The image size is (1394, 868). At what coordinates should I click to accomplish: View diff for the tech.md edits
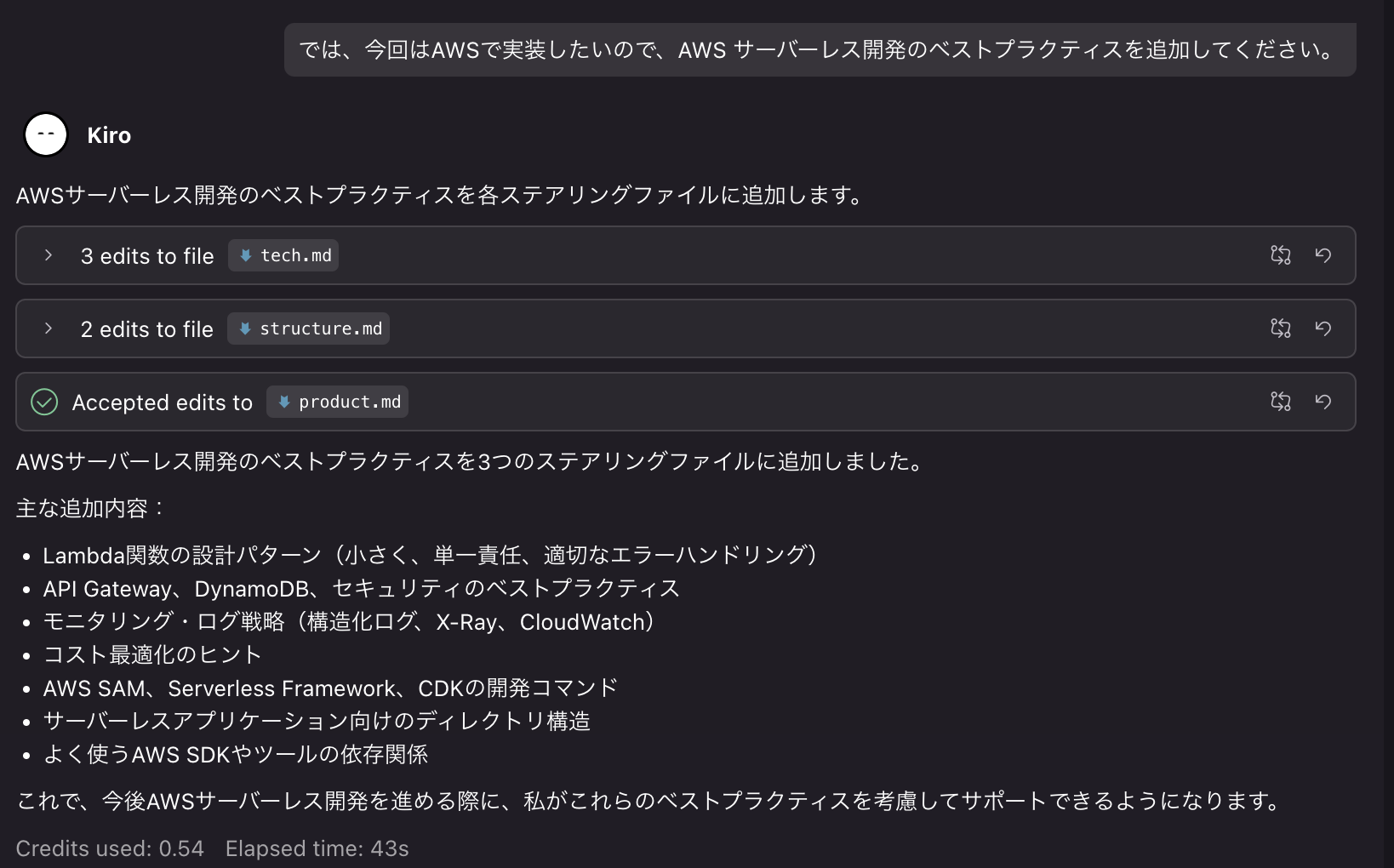[1281, 255]
